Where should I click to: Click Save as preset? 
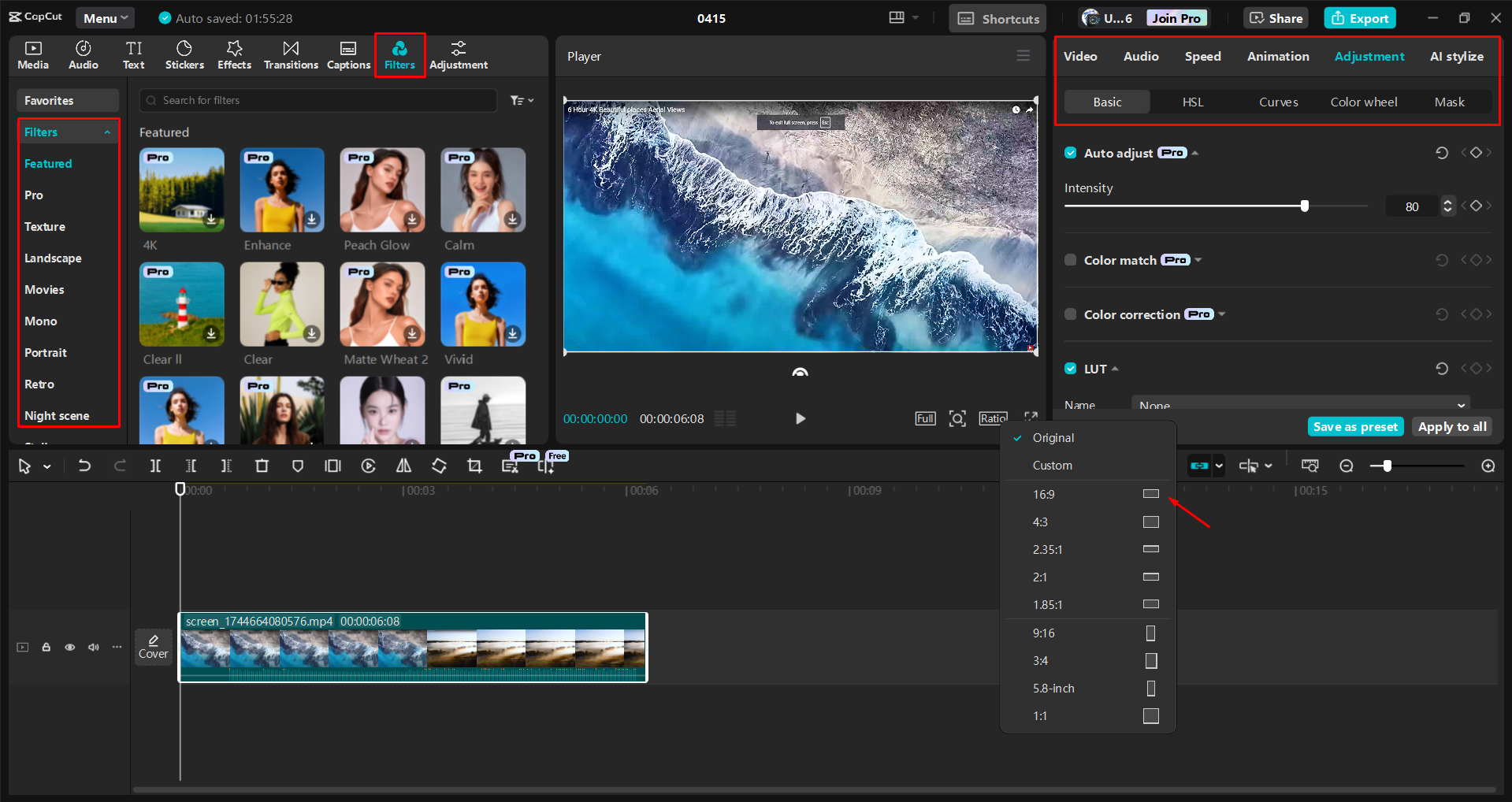point(1354,425)
